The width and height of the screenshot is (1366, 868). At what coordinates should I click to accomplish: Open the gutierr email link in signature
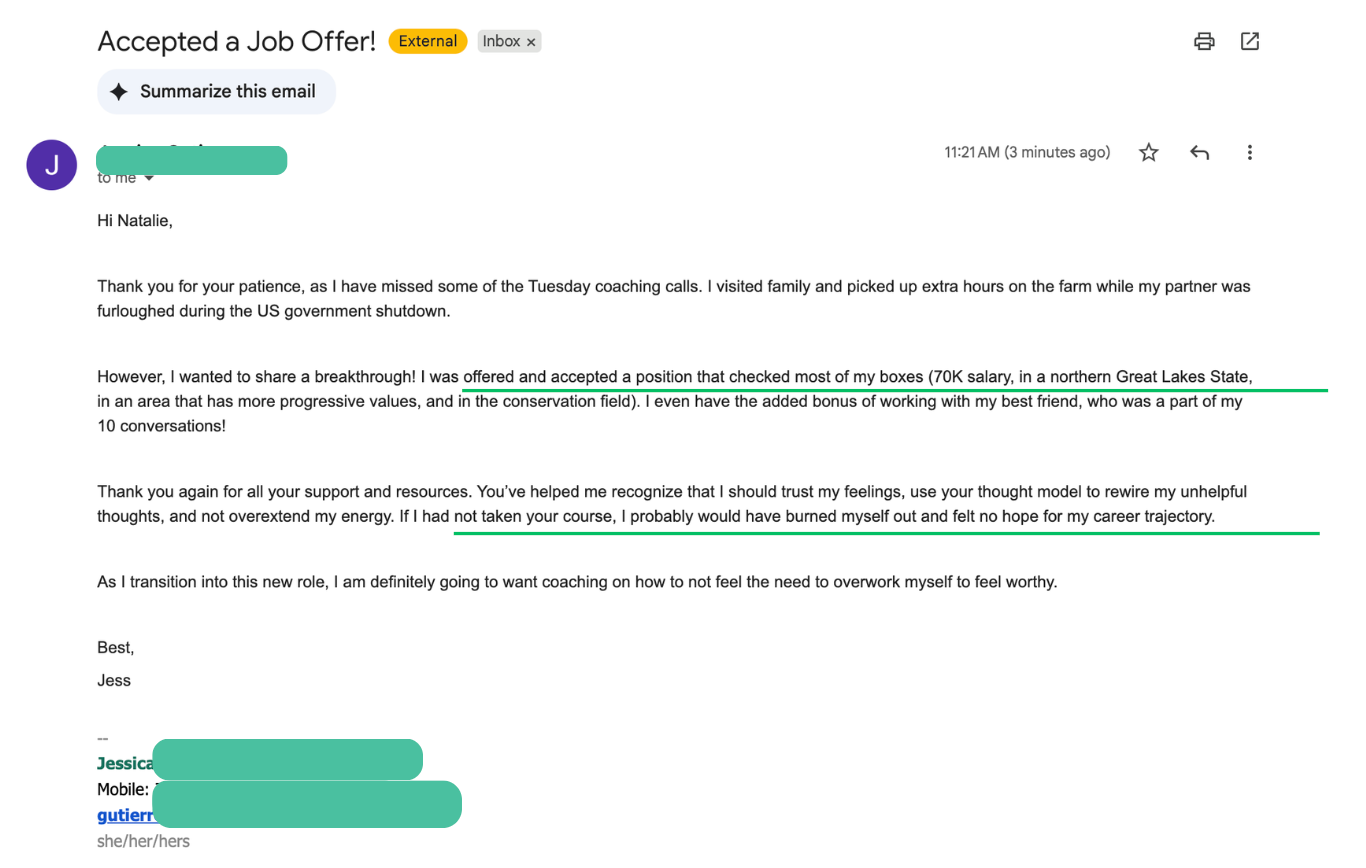point(125,815)
